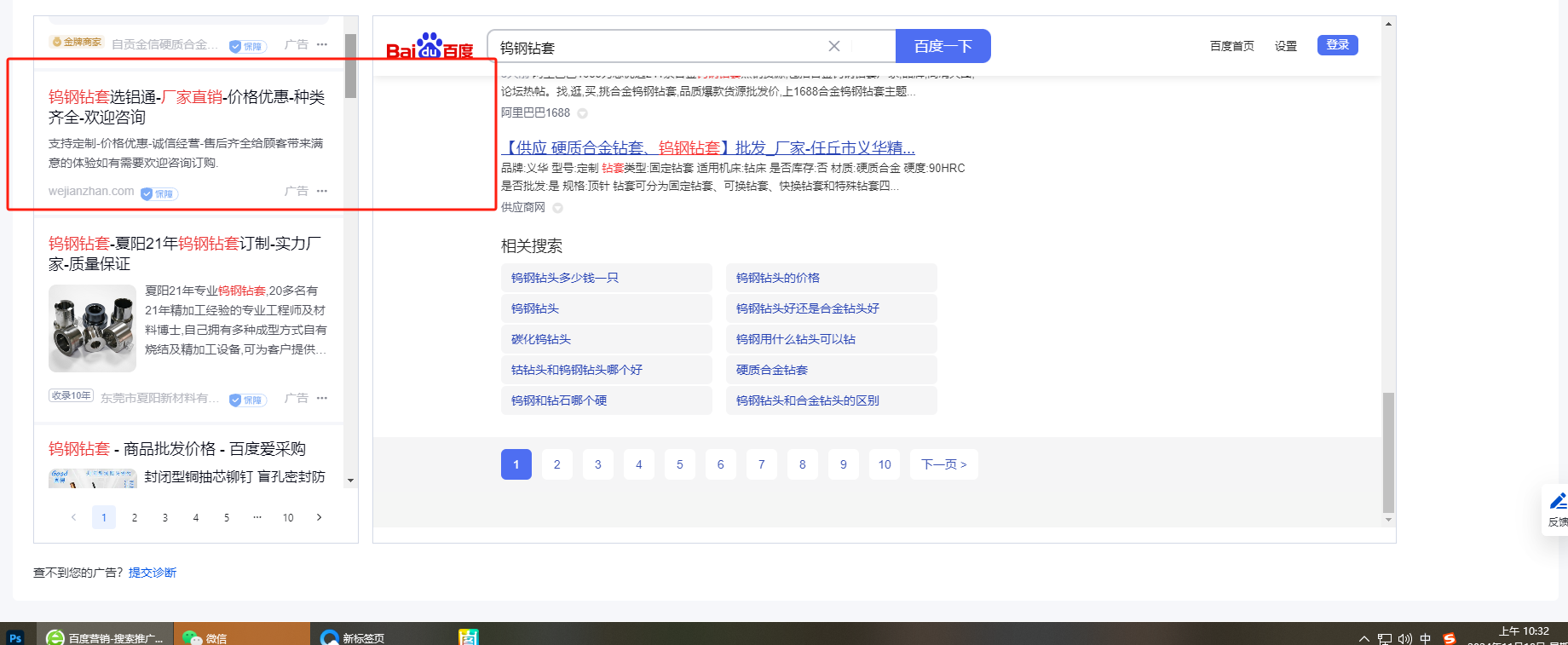Click the 钨钢钻套 search input field

click(x=656, y=47)
